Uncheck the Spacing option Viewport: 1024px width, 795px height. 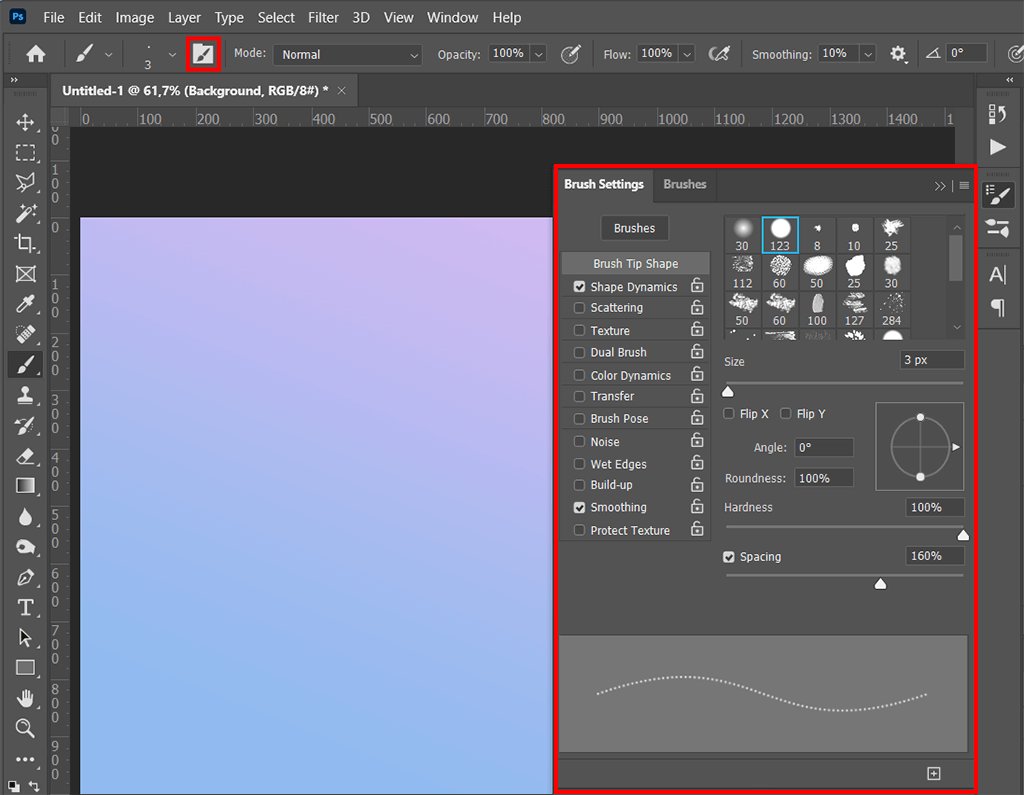[x=728, y=557]
